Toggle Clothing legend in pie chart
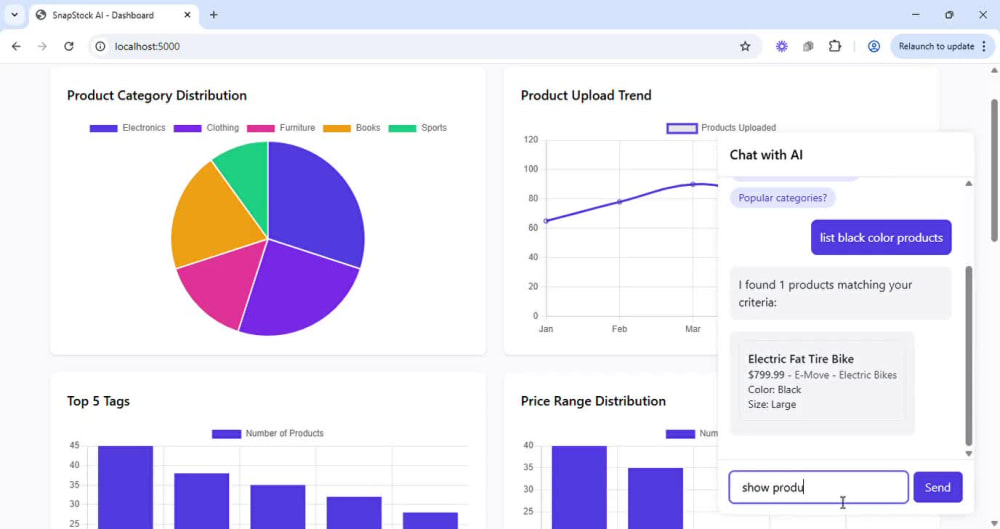 pyautogui.click(x=206, y=128)
